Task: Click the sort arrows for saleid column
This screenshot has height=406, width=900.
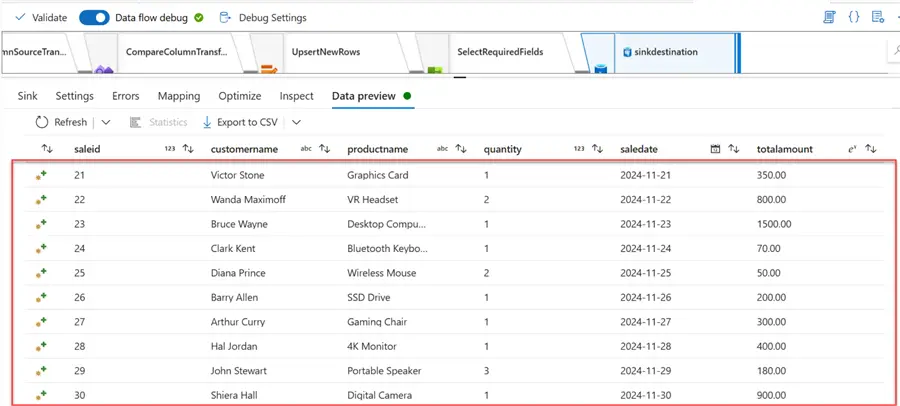Action: click(x=47, y=149)
